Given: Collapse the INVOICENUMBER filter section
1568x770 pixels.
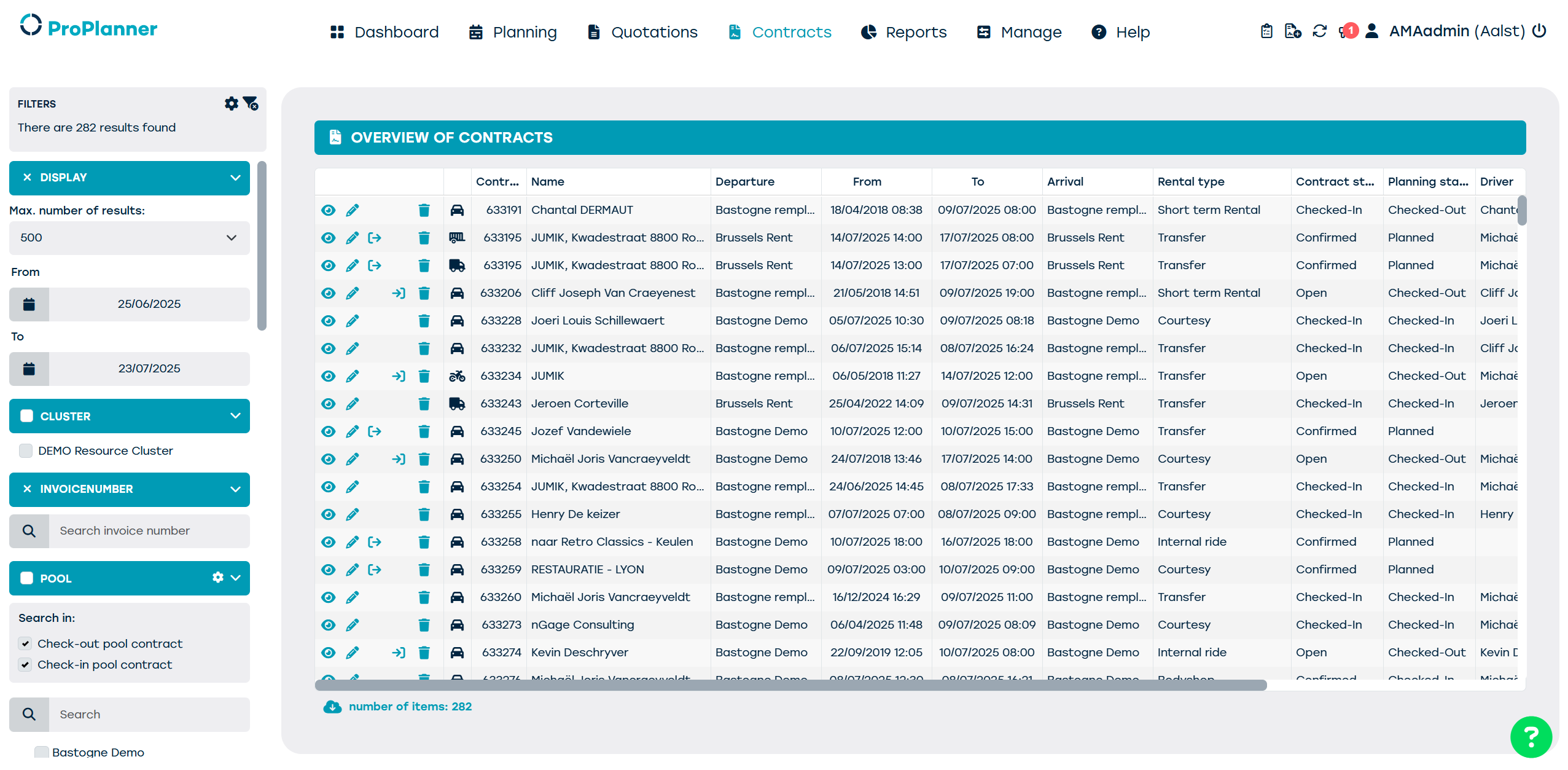Looking at the screenshot, I should [x=235, y=489].
